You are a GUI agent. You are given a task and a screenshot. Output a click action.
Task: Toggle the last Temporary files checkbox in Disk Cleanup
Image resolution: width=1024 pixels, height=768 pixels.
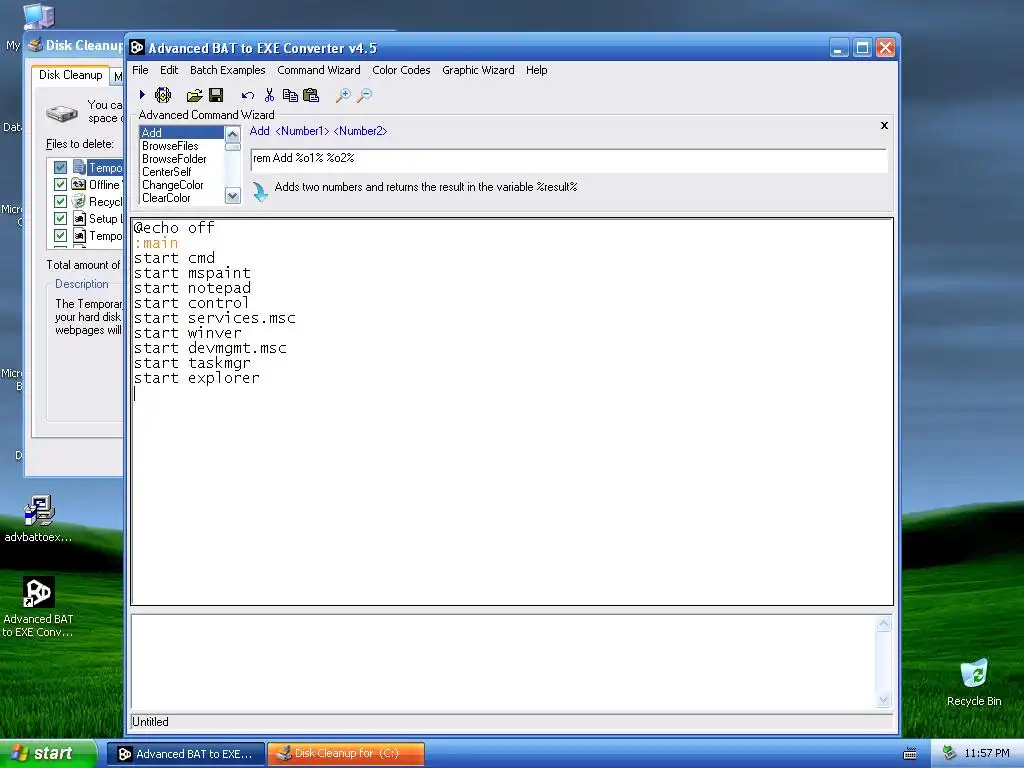coord(60,236)
